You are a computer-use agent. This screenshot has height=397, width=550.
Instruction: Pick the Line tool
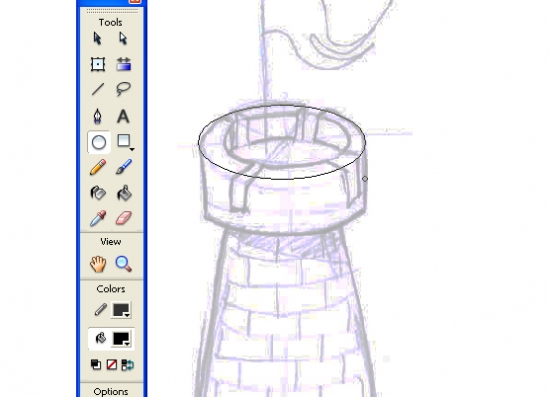click(x=98, y=89)
